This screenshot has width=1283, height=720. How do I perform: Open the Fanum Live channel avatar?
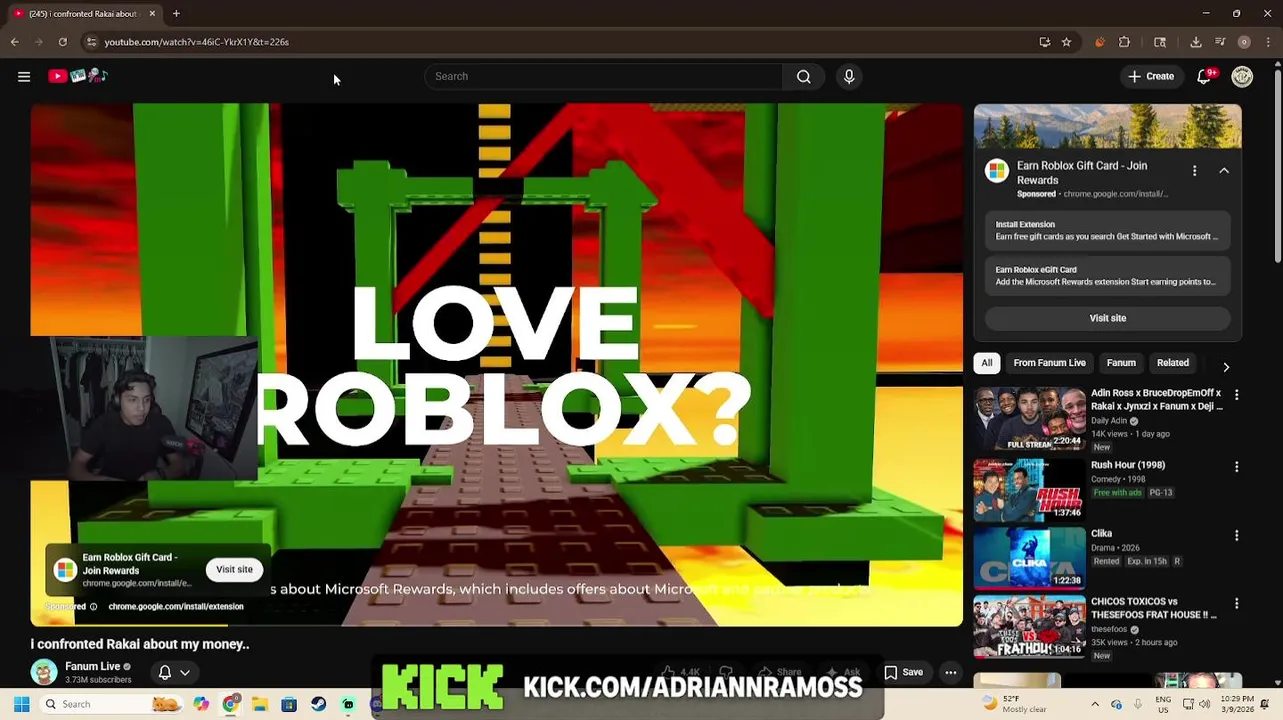tap(44, 672)
